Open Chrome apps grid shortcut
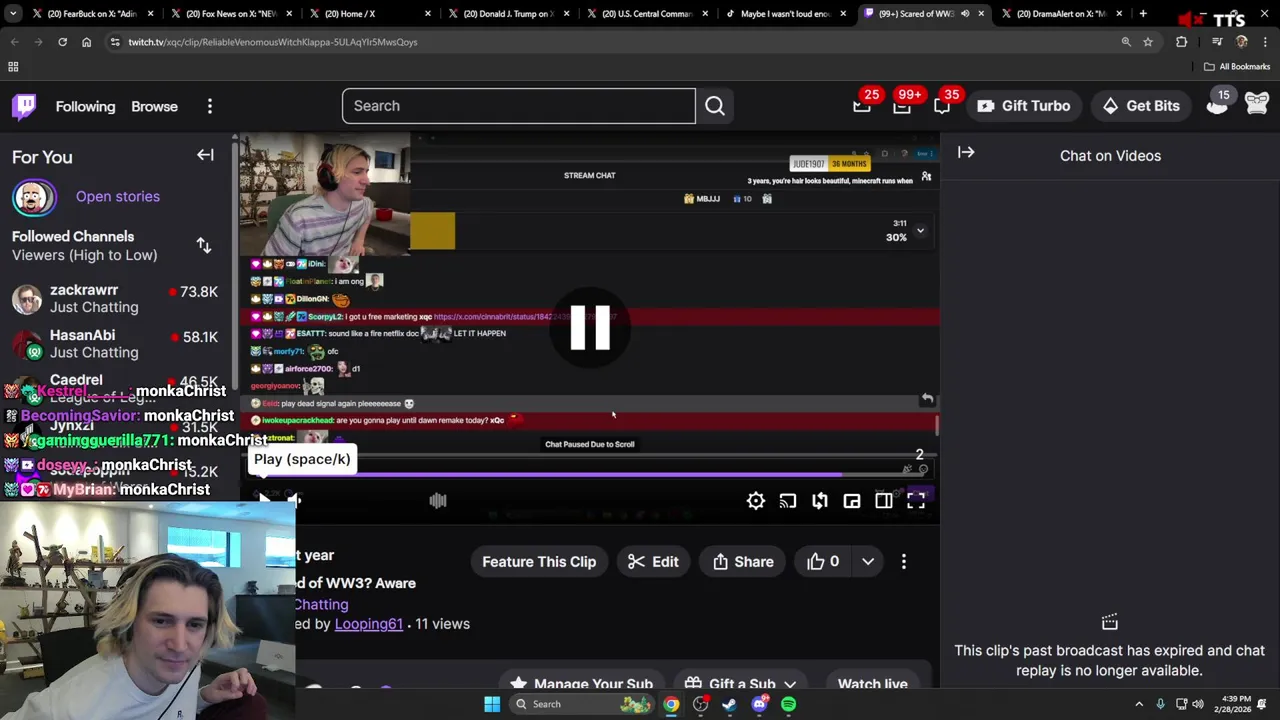The height and width of the screenshot is (720, 1280). (x=13, y=67)
